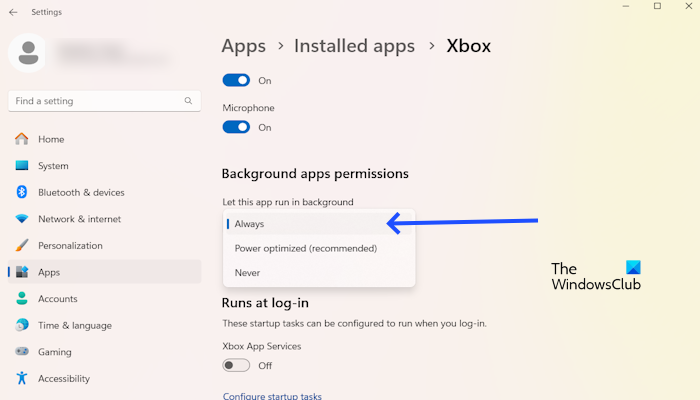Click the Apps breadcrumb link

tap(243, 46)
